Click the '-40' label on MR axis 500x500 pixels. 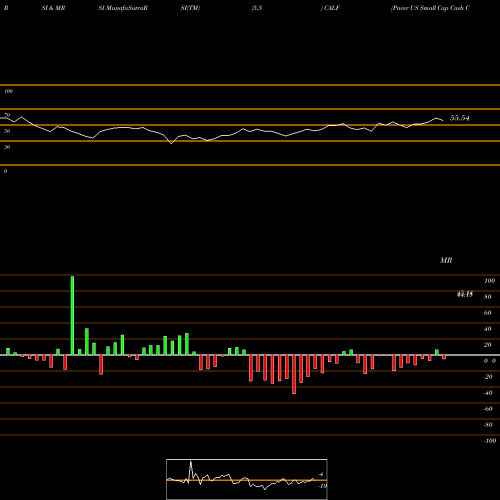488,393
